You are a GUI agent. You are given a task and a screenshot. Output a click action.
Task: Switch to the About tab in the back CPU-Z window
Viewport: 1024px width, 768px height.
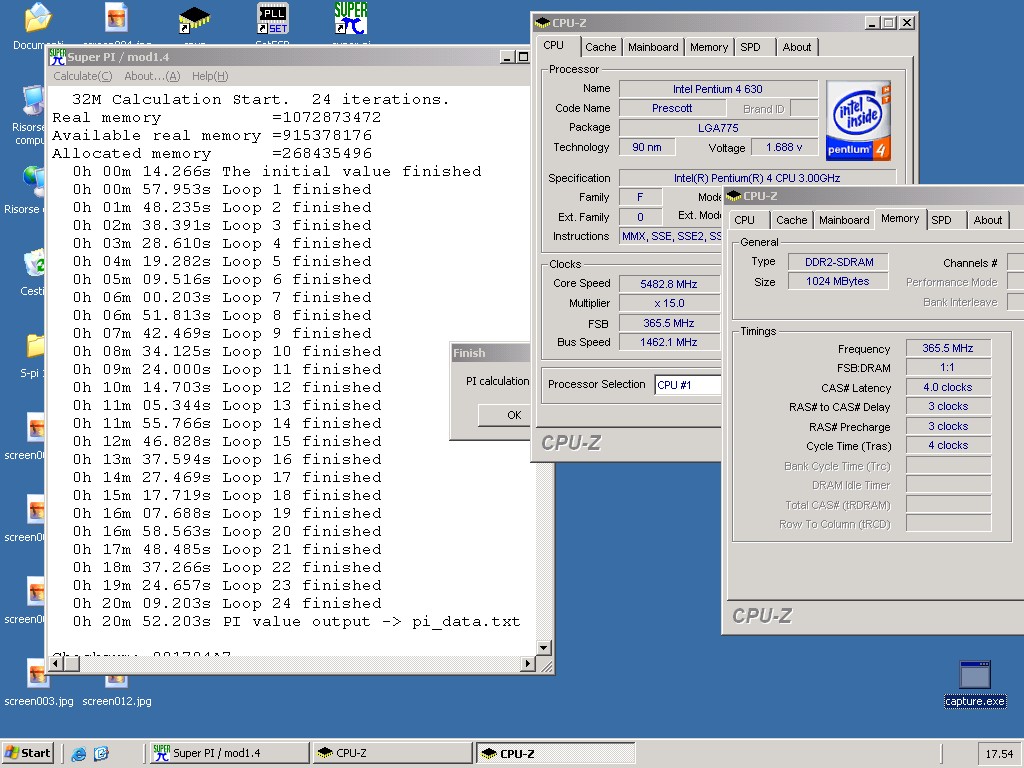(797, 47)
